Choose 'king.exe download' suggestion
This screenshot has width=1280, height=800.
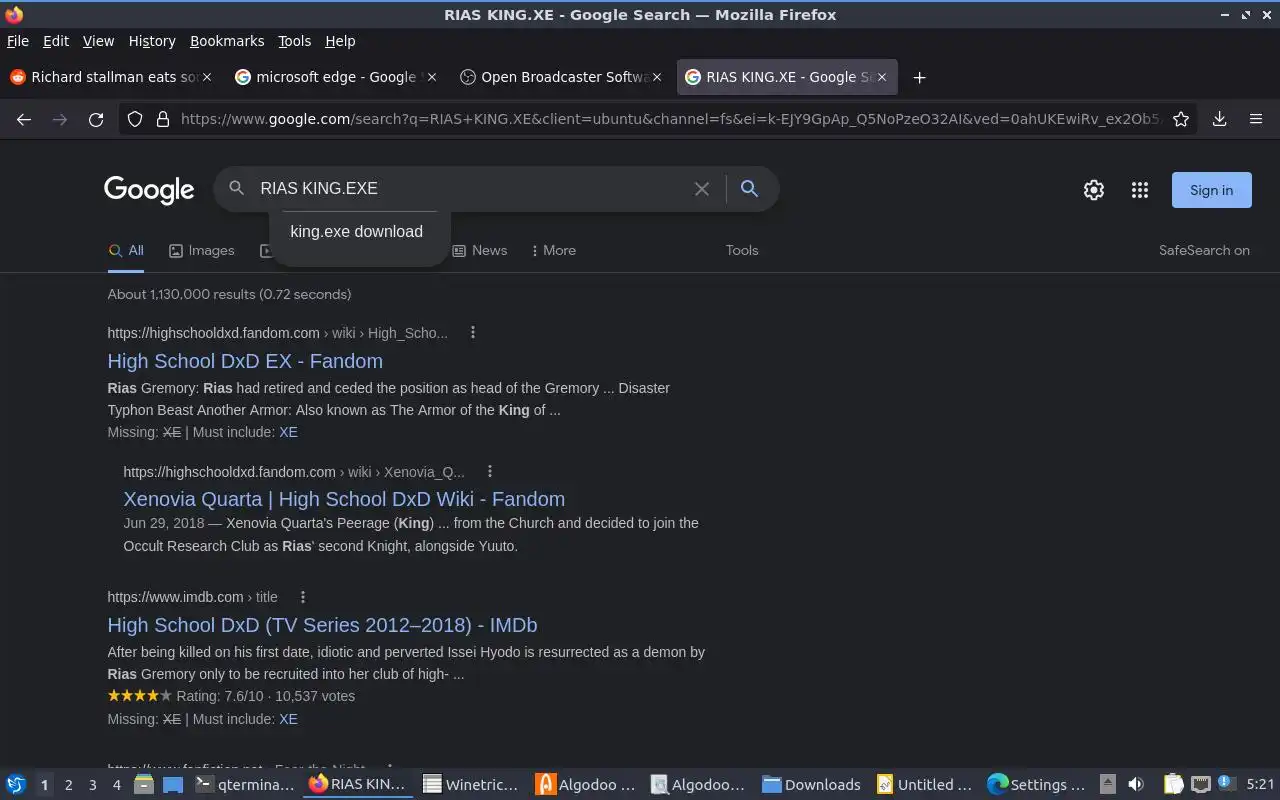[357, 231]
